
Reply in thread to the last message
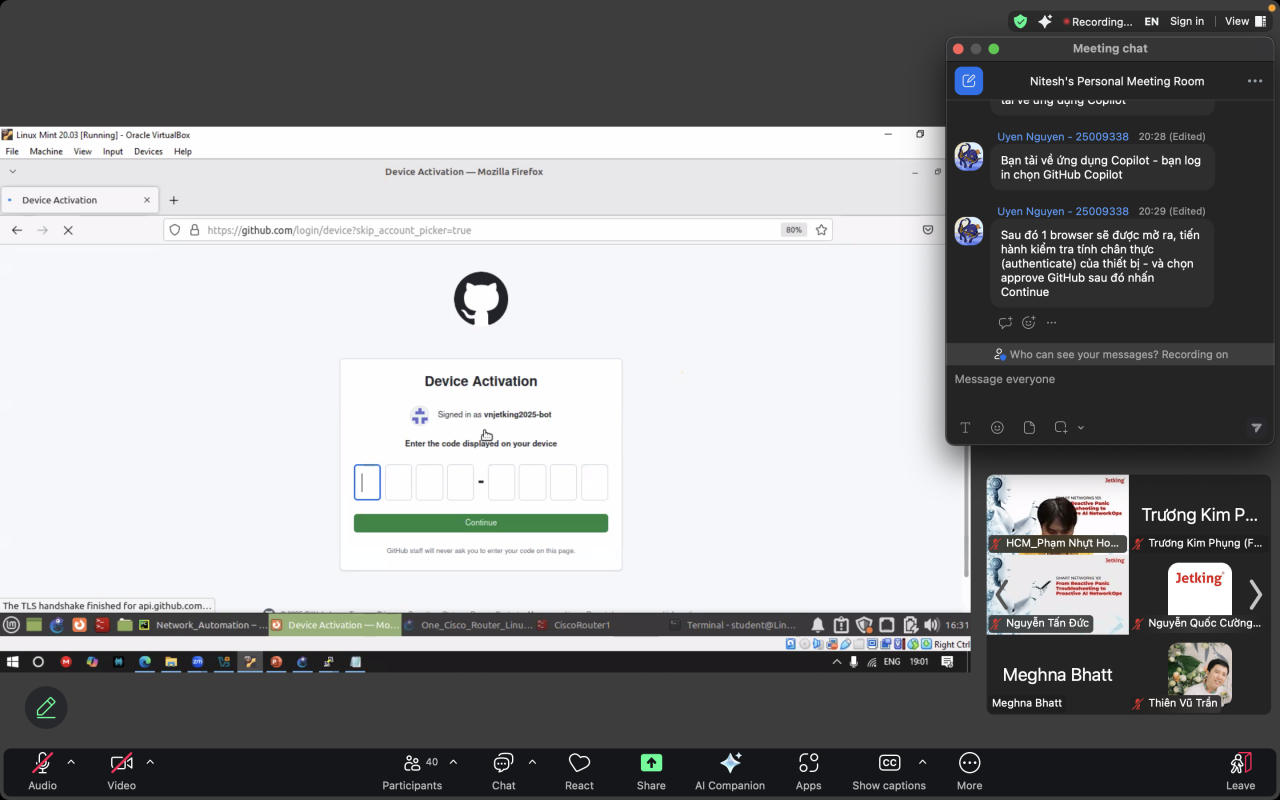tap(1006, 323)
